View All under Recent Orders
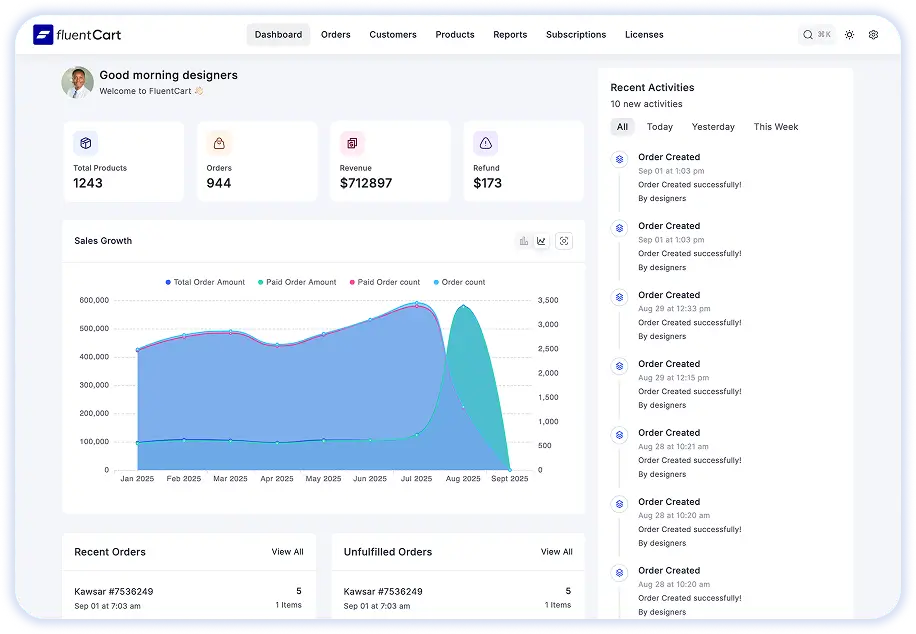 tap(287, 552)
